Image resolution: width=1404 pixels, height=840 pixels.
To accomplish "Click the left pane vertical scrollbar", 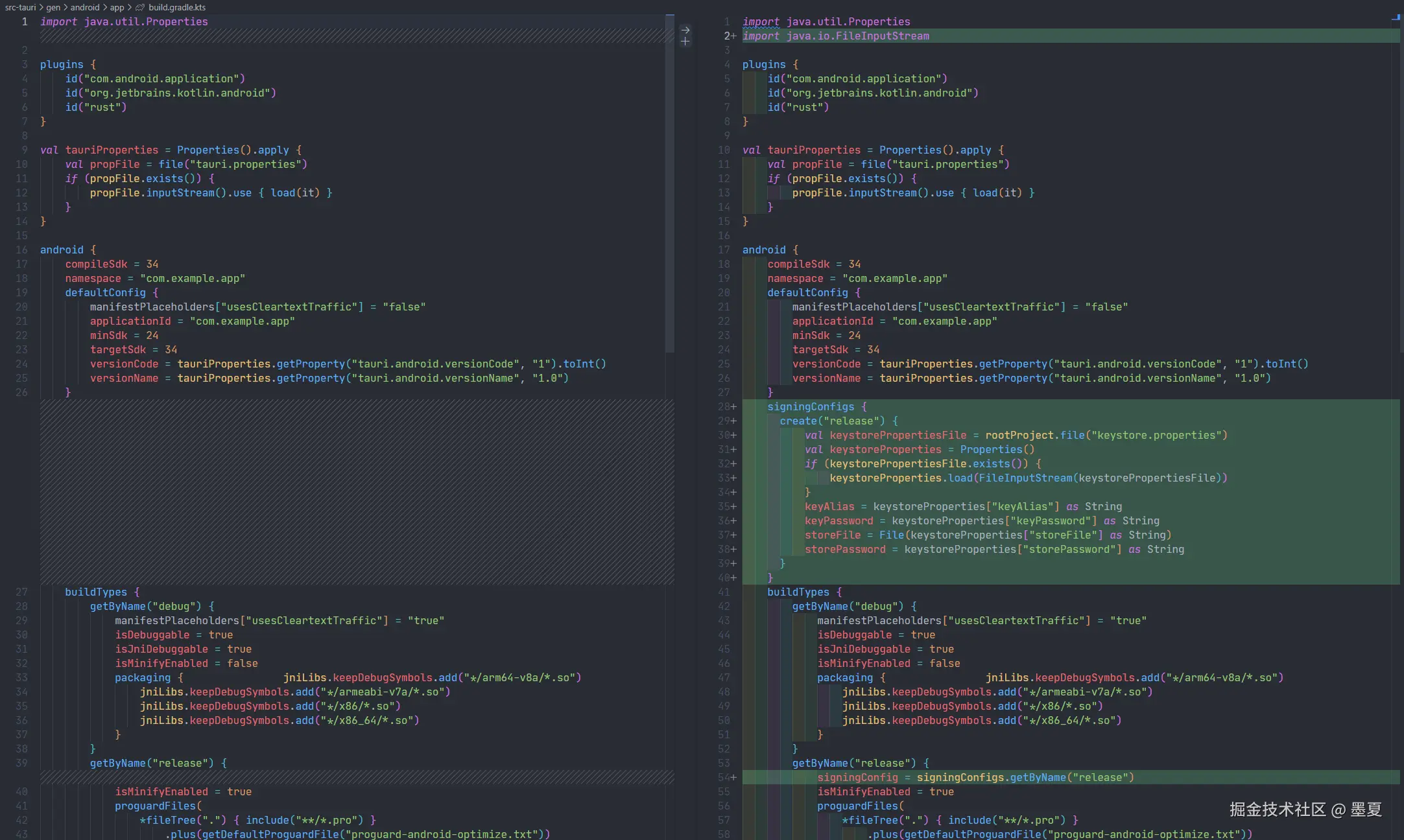I will point(670,181).
